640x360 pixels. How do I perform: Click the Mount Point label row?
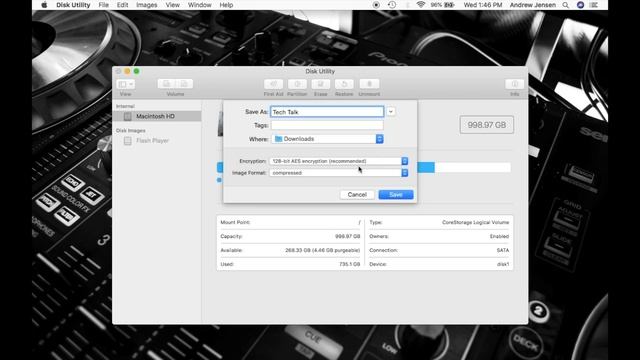(x=290, y=222)
